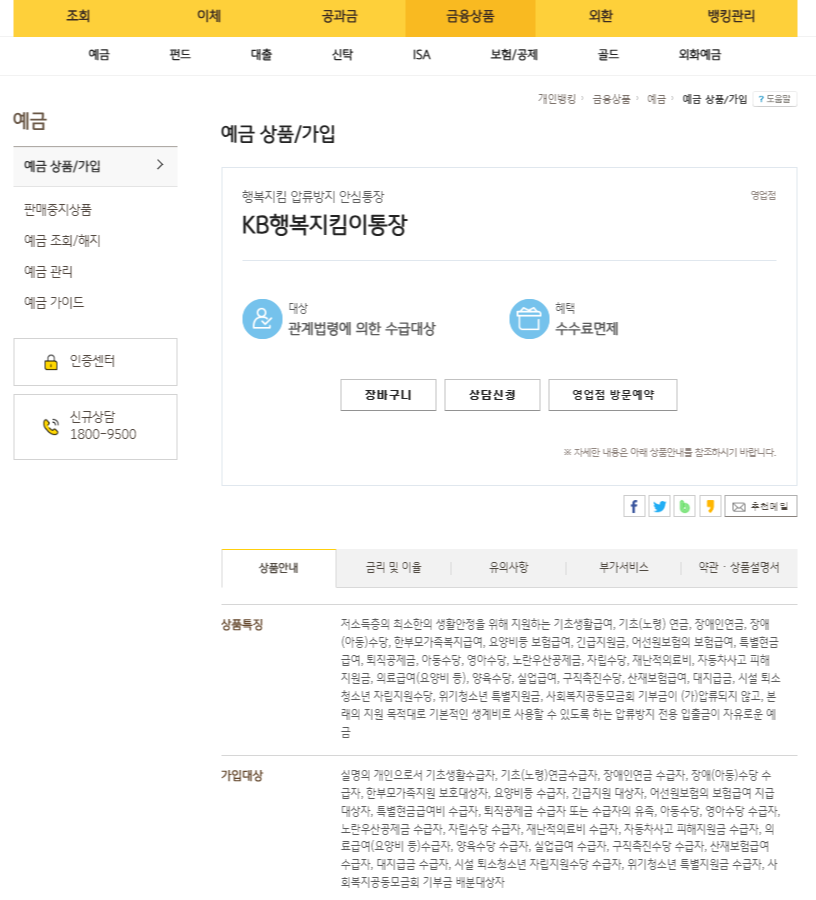Go to 예금 submenu
This screenshot has height=900, width=816.
pyautogui.click(x=99, y=55)
